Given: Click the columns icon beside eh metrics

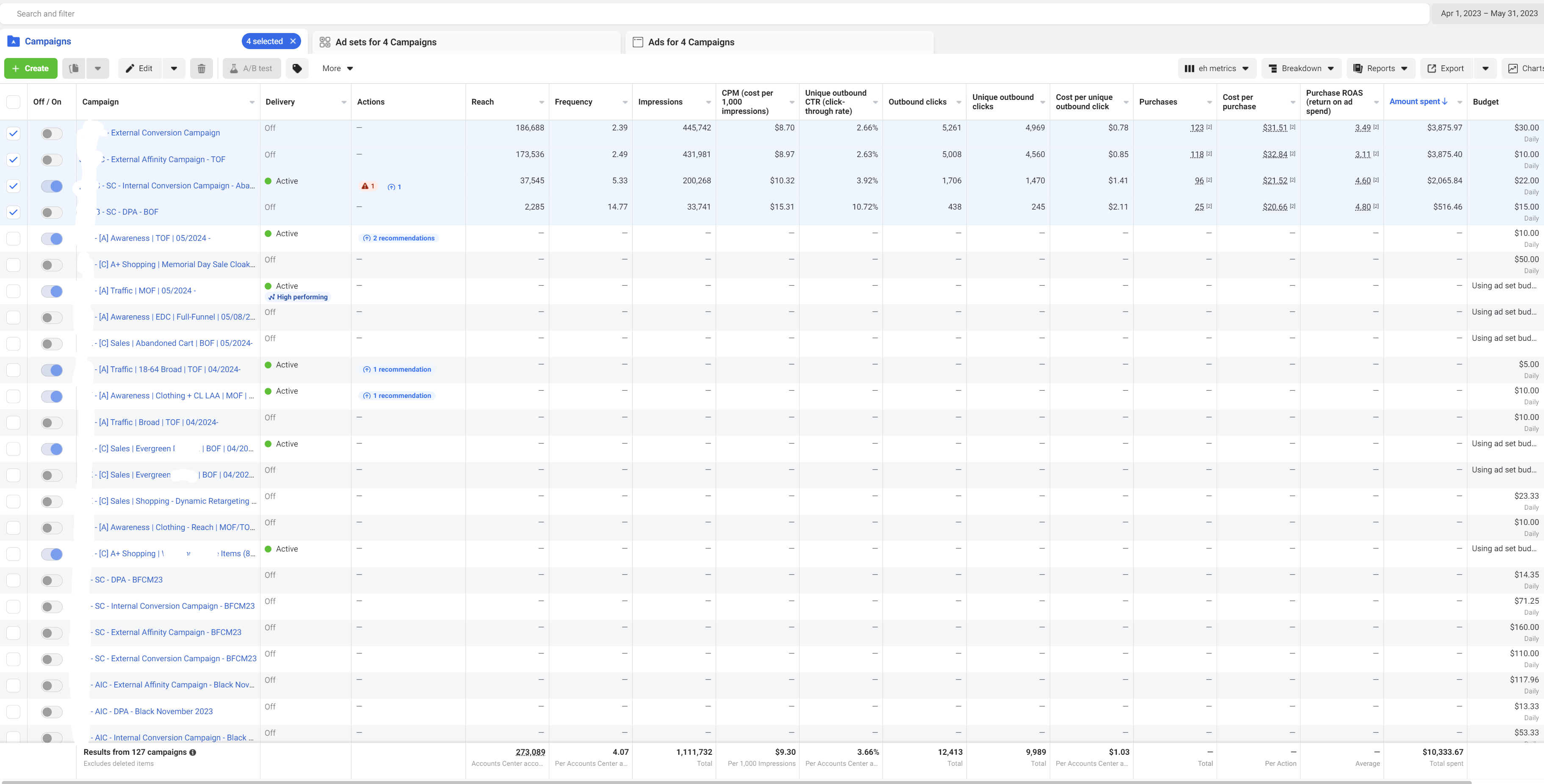Looking at the screenshot, I should (1189, 68).
